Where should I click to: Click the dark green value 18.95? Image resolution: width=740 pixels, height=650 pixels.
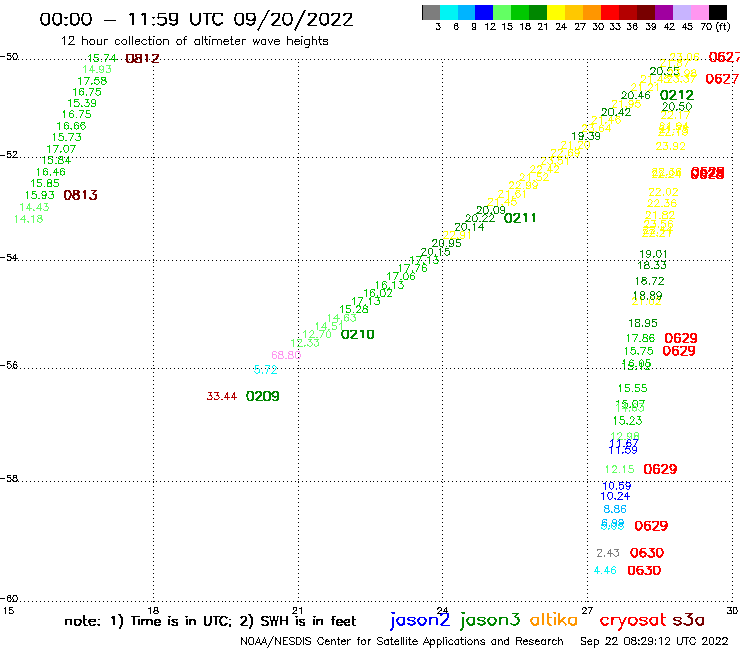coord(642,323)
